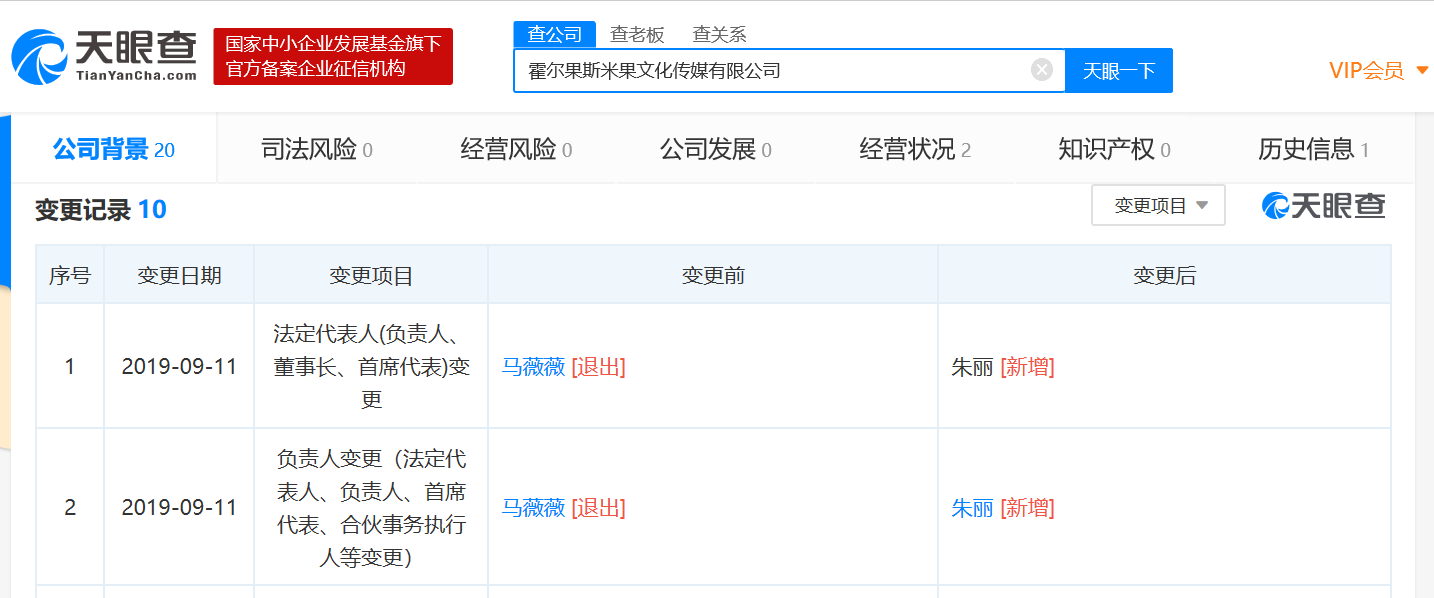This screenshot has width=1434, height=598.
Task: Click 朱丽 text in row 1
Action: pos(972,367)
